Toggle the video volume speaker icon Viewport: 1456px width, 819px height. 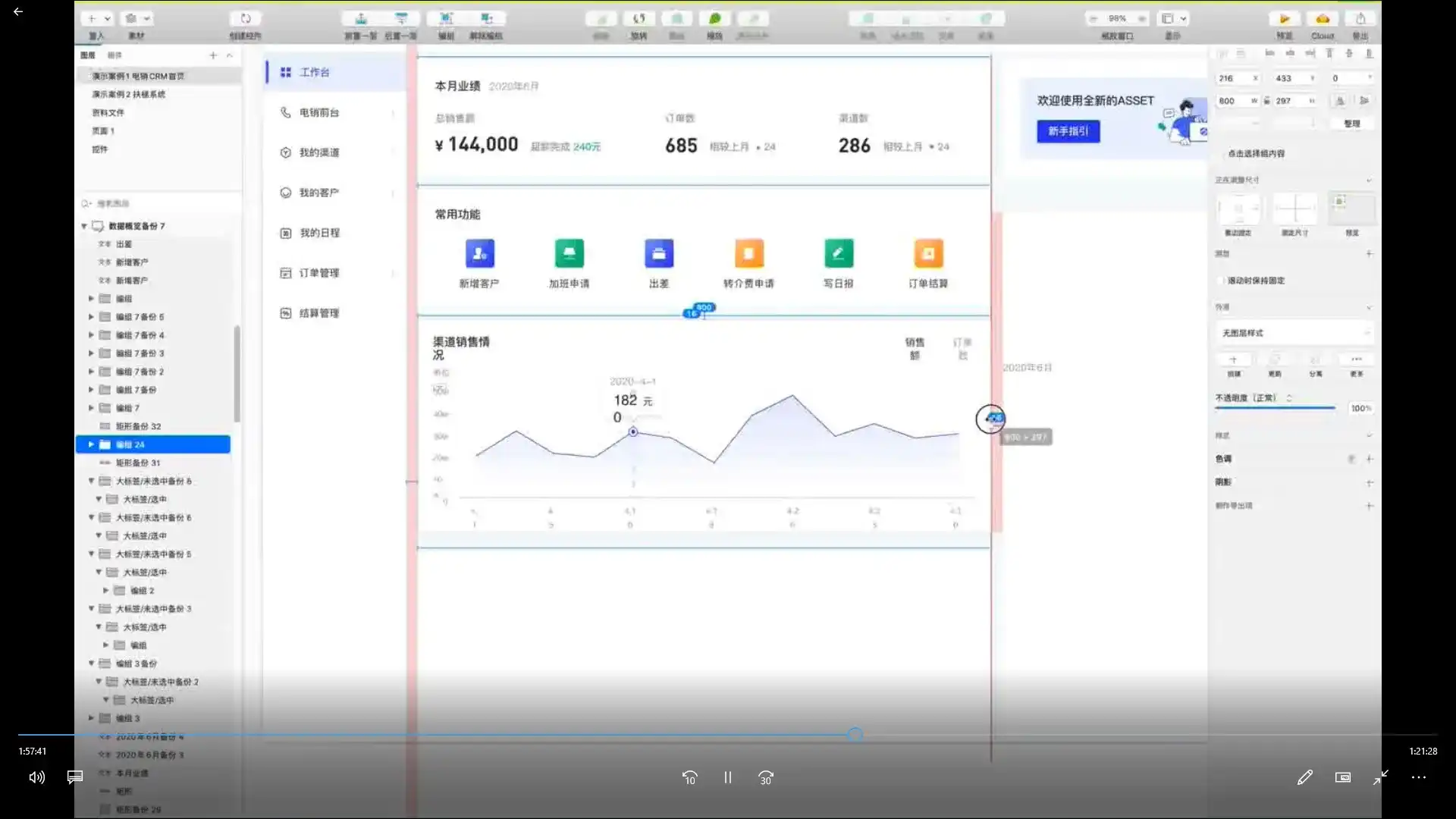[36, 777]
